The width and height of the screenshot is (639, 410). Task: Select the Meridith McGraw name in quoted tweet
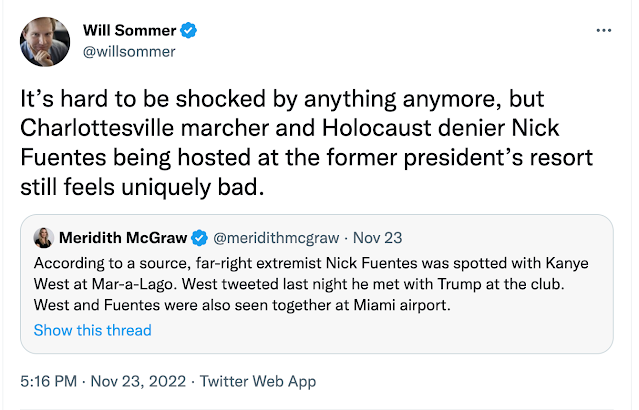[x=124, y=238]
